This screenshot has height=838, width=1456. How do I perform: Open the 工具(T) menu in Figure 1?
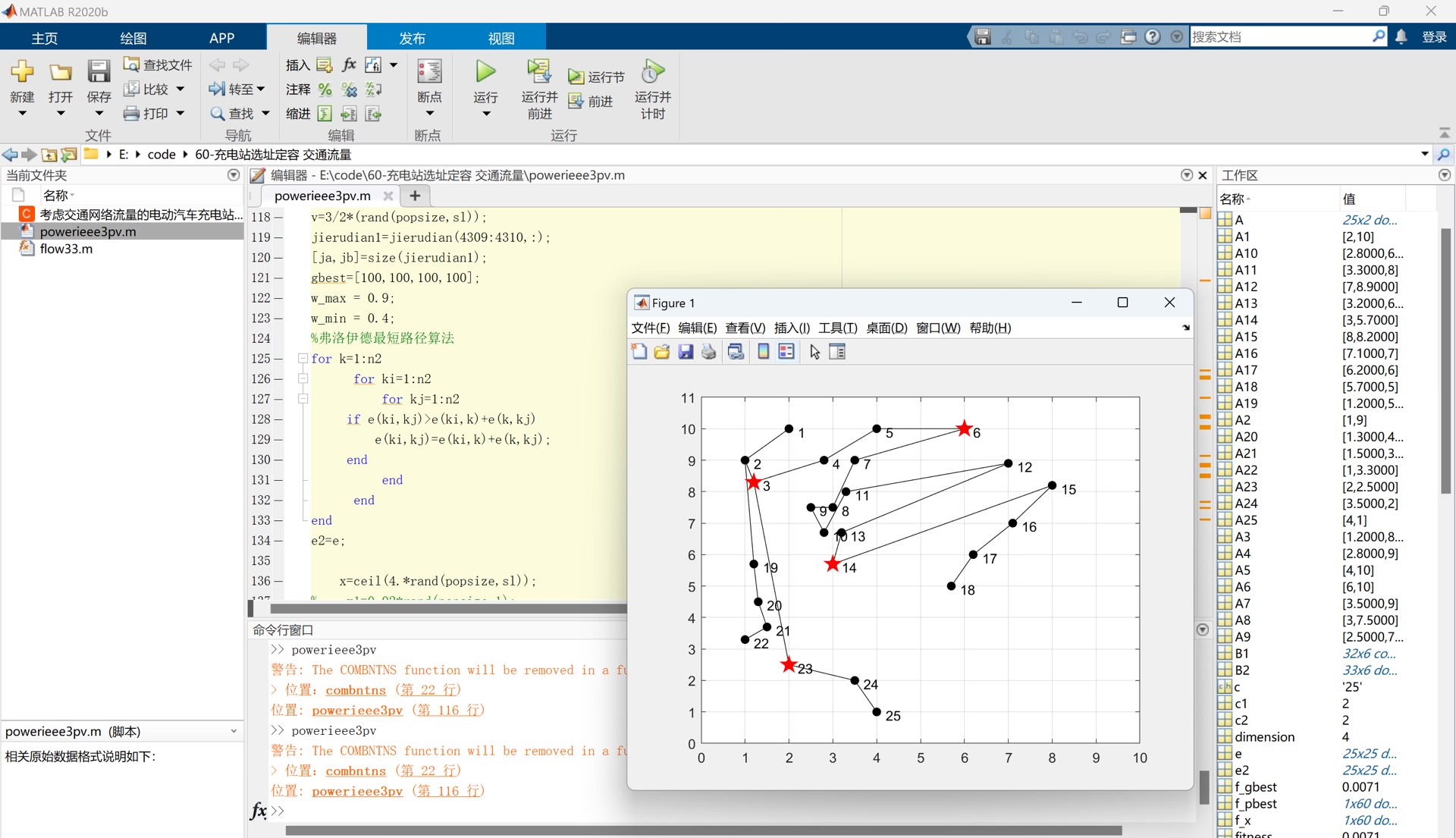837,328
